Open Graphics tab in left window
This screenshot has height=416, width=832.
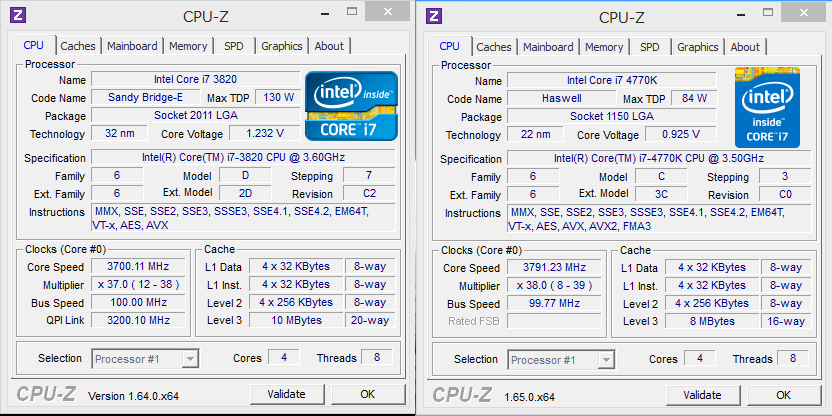pyautogui.click(x=282, y=46)
